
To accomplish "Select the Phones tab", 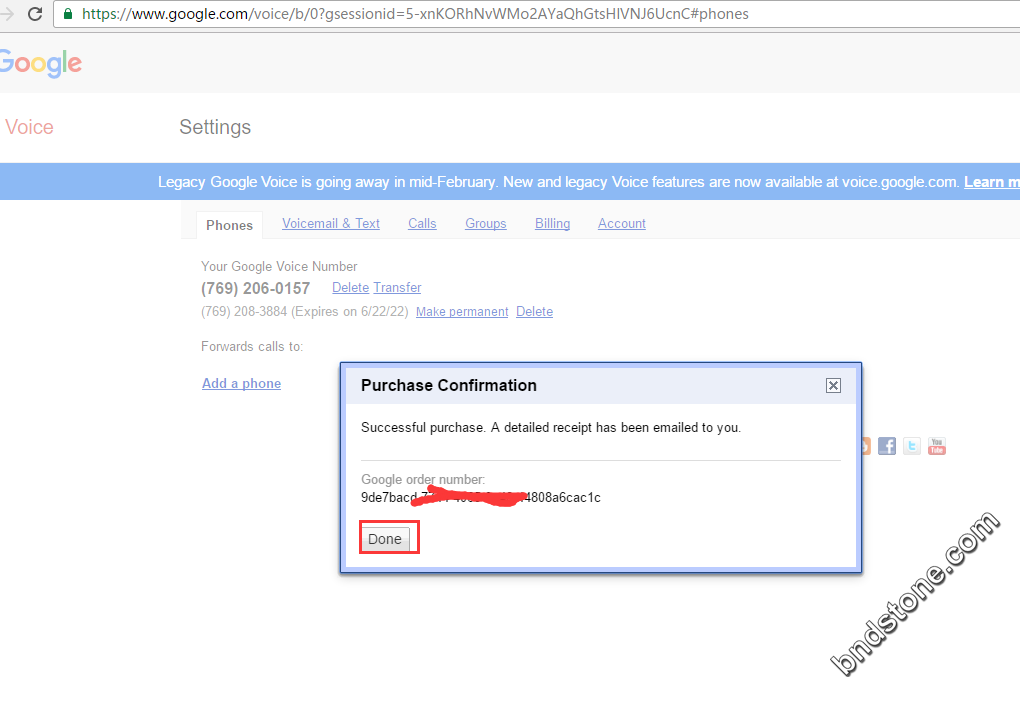I will tap(230, 225).
